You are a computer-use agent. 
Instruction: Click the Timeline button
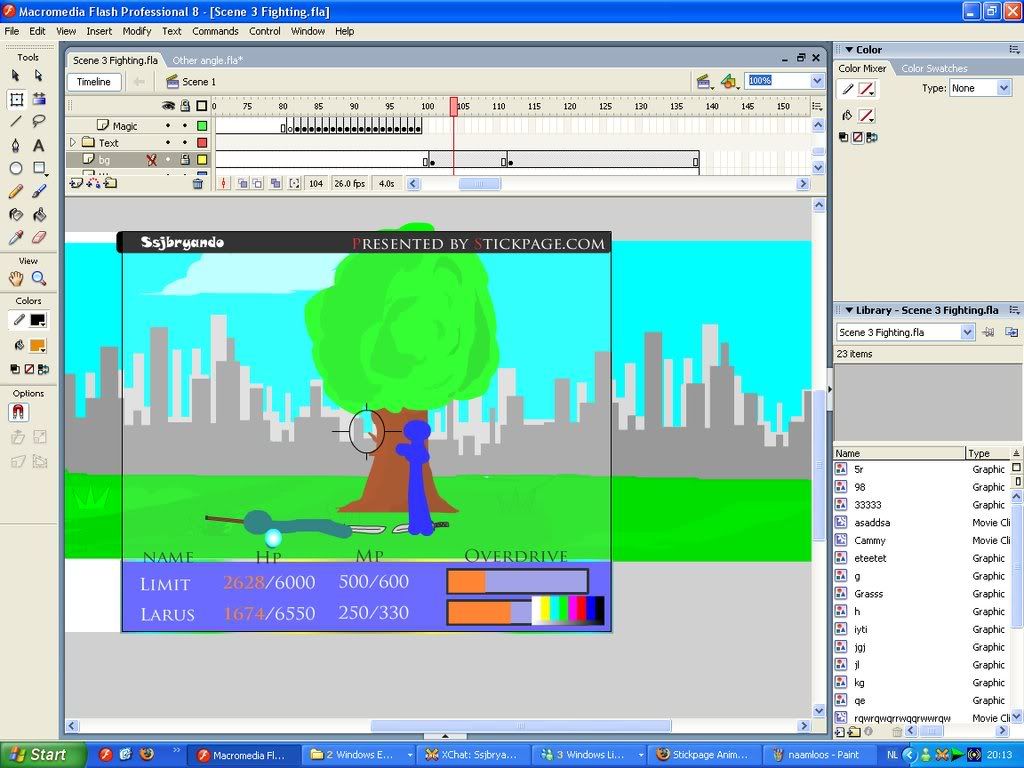click(94, 82)
